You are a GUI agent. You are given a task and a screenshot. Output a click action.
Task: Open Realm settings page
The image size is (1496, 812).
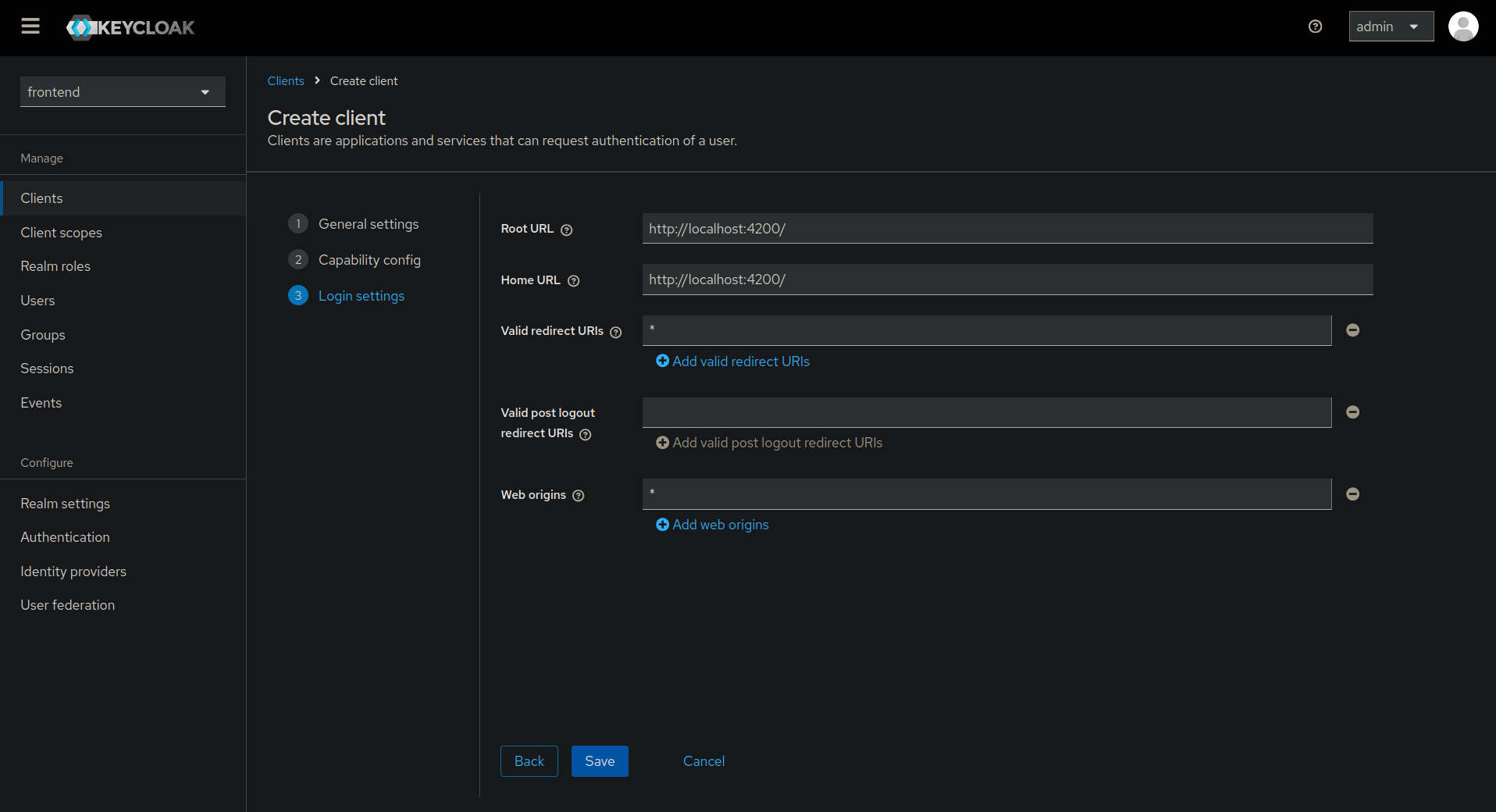pyautogui.click(x=123, y=504)
